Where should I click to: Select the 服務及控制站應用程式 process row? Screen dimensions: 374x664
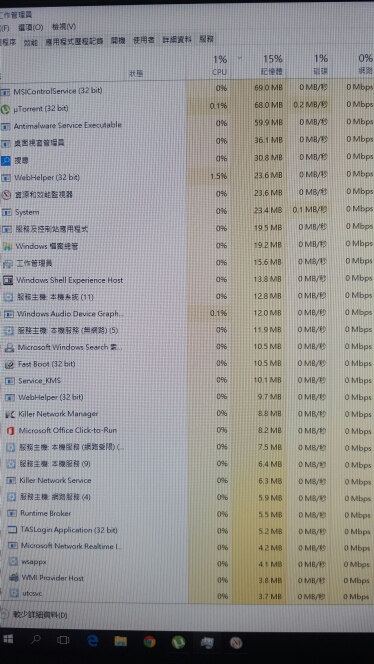pyautogui.click(x=187, y=229)
